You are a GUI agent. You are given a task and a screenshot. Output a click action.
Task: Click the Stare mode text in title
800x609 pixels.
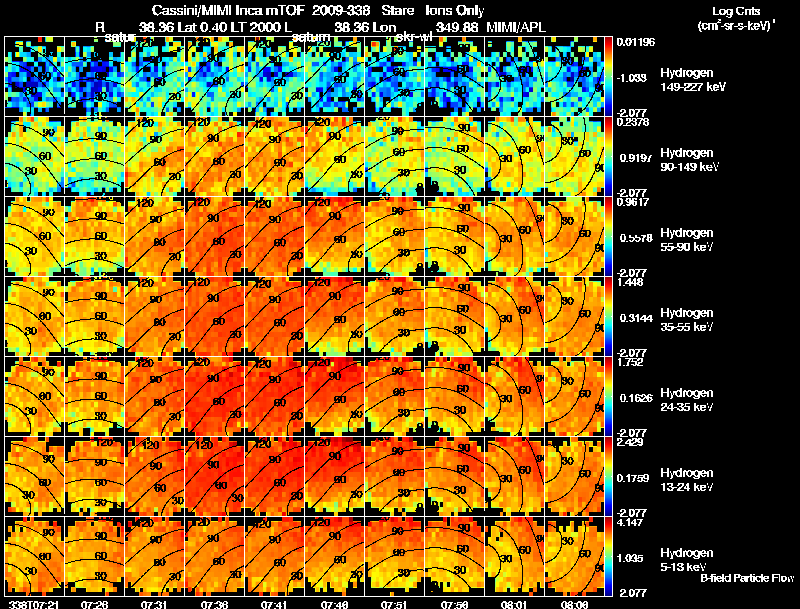398,11
